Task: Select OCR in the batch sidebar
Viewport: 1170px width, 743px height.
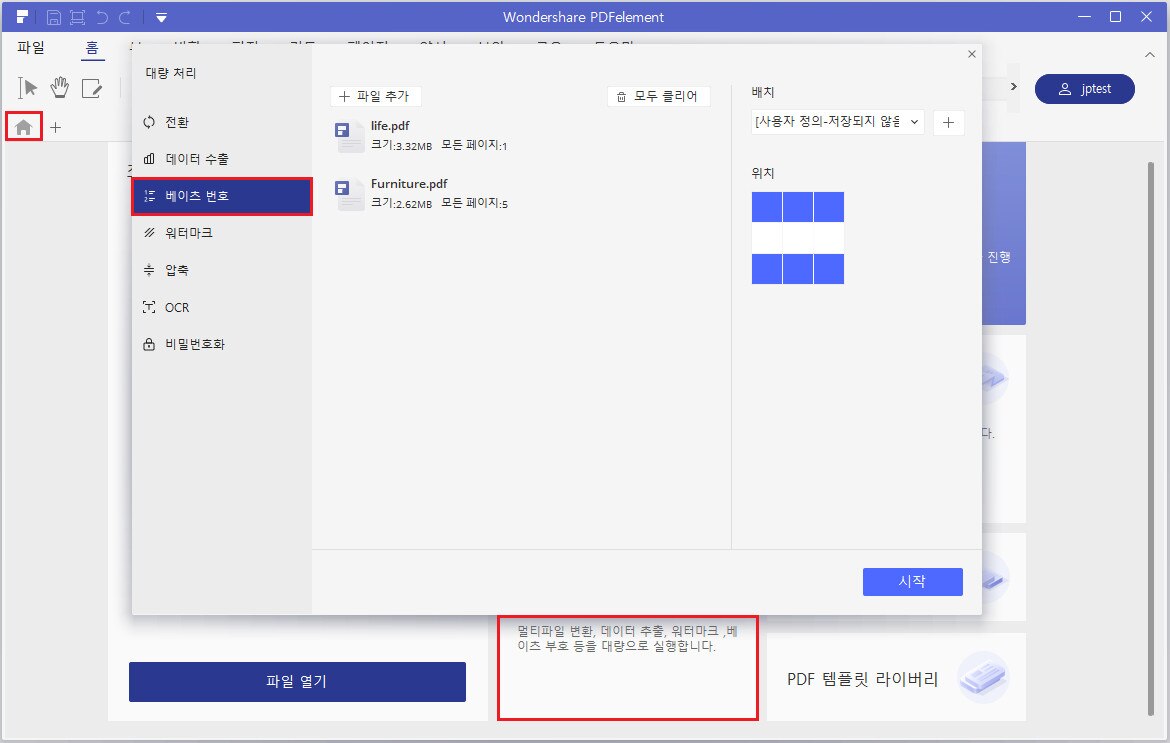Action: 222,307
